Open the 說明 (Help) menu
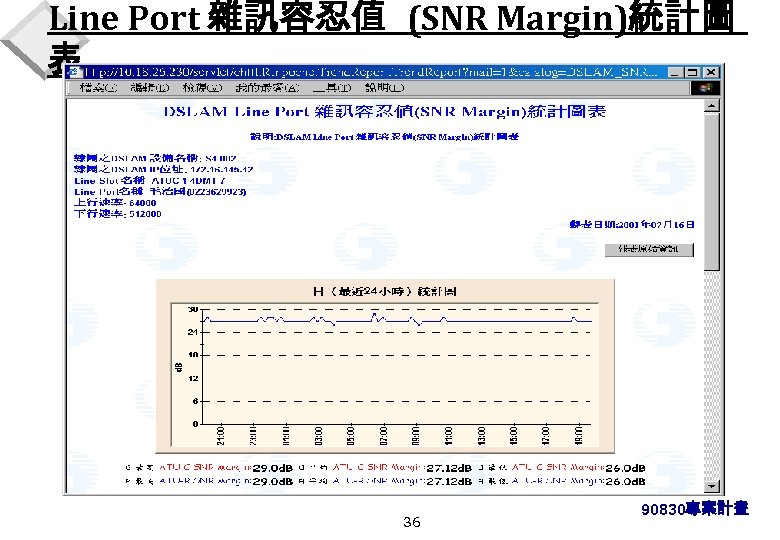This screenshot has width=780, height=540. coord(385,88)
